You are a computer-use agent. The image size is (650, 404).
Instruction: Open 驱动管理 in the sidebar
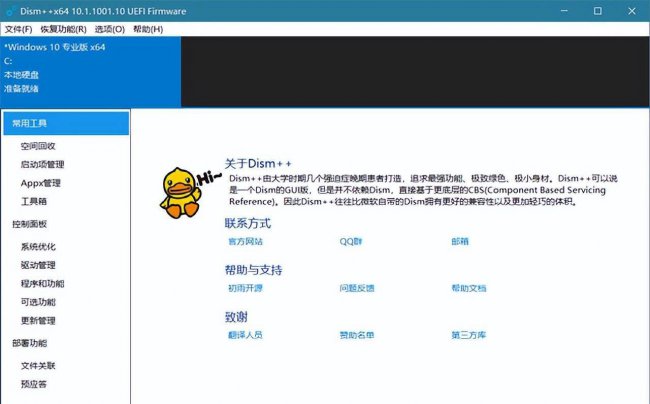pos(38,265)
